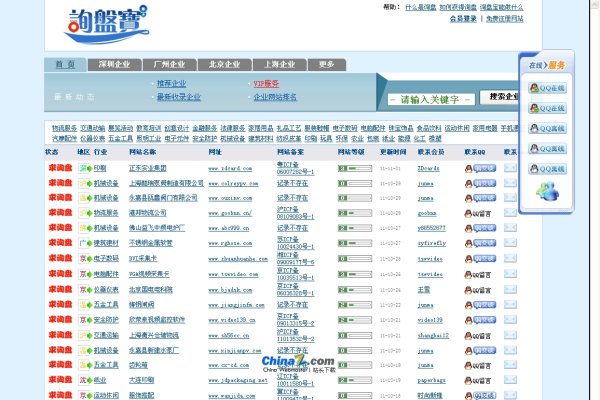The image size is (600, 400).
Task: Open the shanghai12 member profile
Action: (x=433, y=336)
